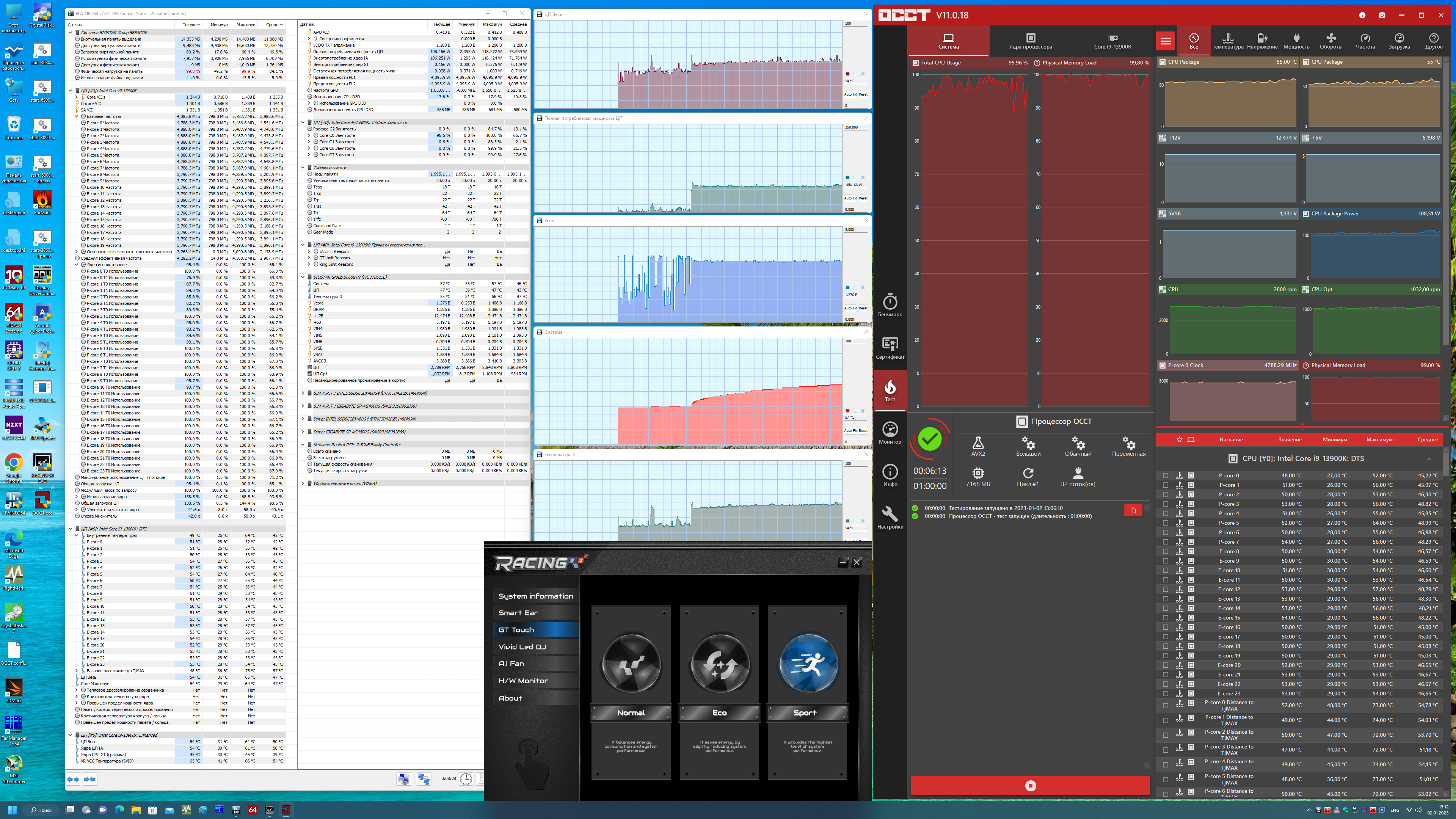Viewport: 1456px width, 819px height.
Task: Tick the checkbox for E-core 8
Action: (x=1166, y=551)
